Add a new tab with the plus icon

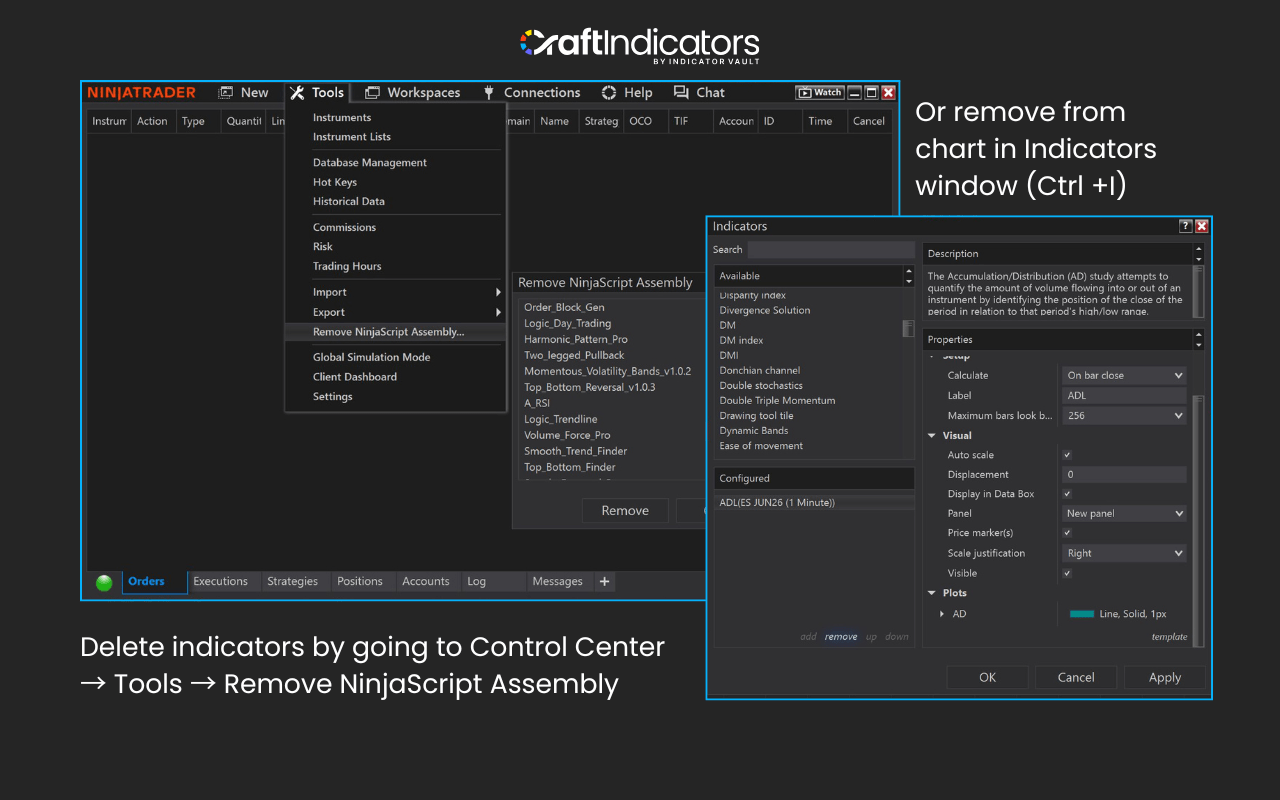[x=604, y=581]
